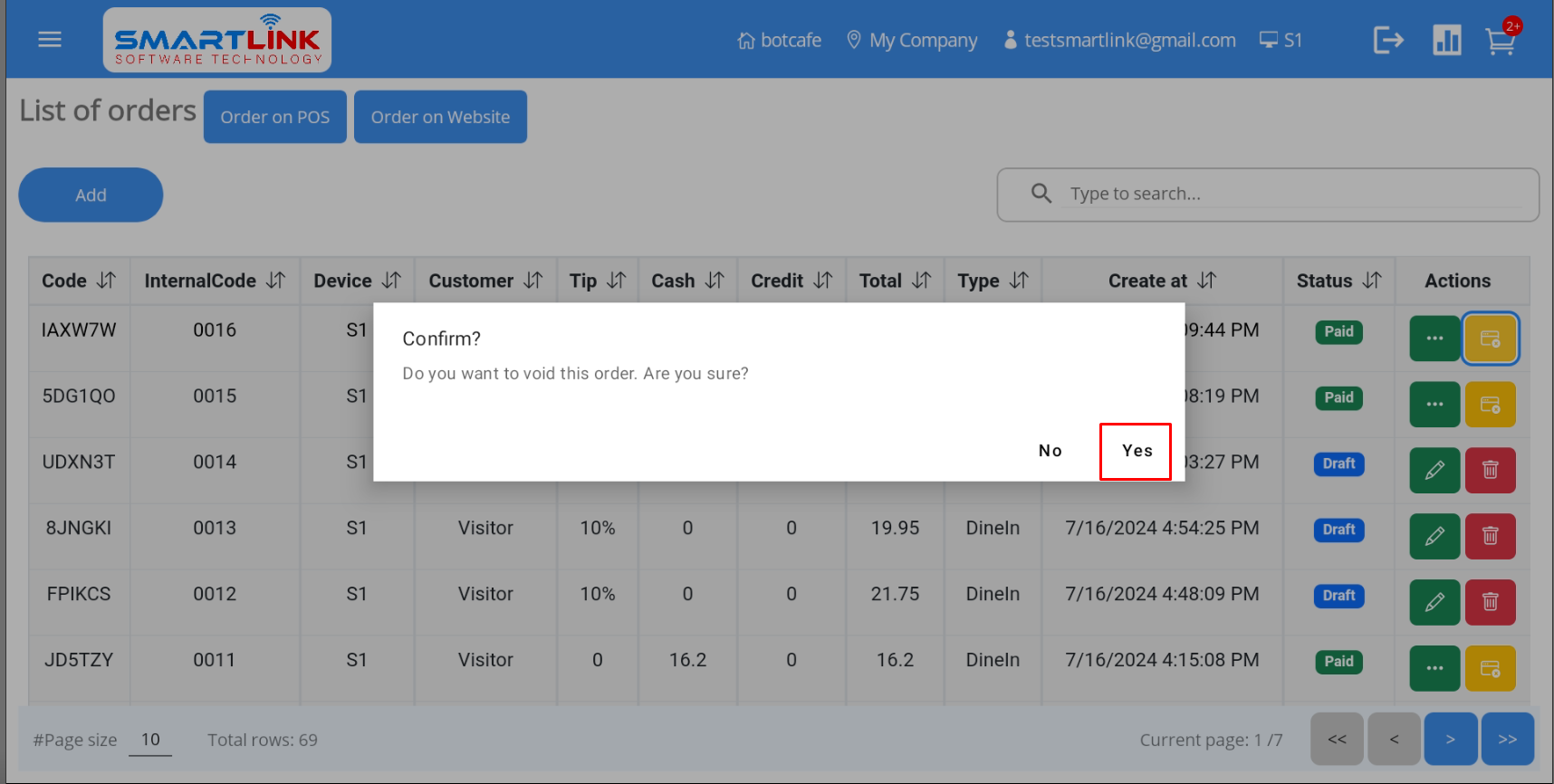Open the hamburger navigation menu
Screen dimensions: 1554x784
coord(50,40)
